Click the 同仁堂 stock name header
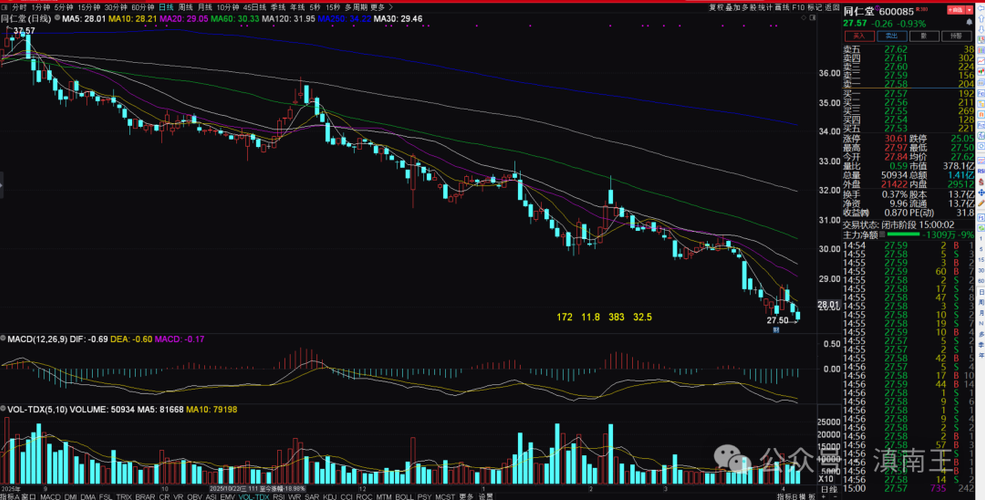The height and width of the screenshot is (500, 985). tap(859, 11)
